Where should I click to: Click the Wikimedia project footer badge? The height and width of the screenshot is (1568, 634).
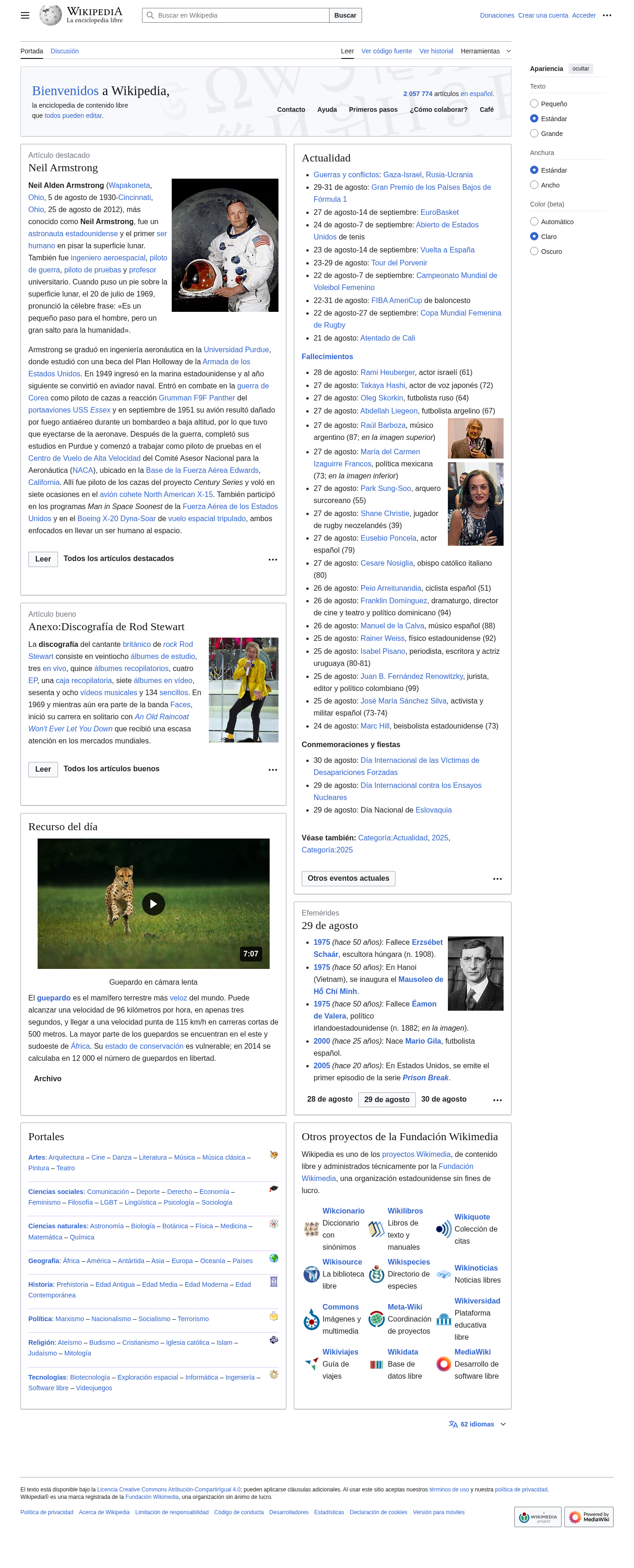(537, 1517)
